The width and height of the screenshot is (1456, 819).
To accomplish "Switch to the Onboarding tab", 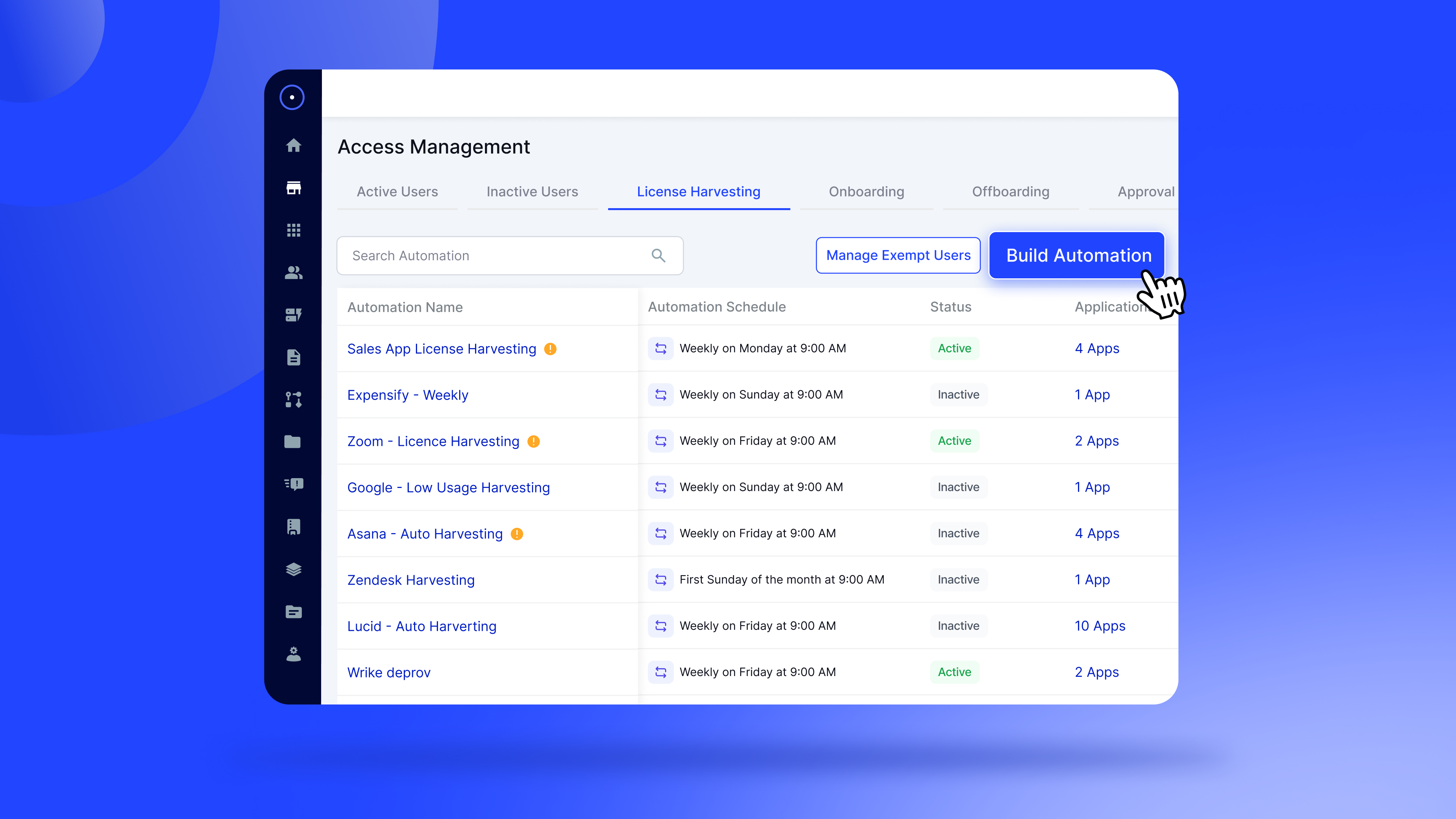I will click(x=866, y=192).
